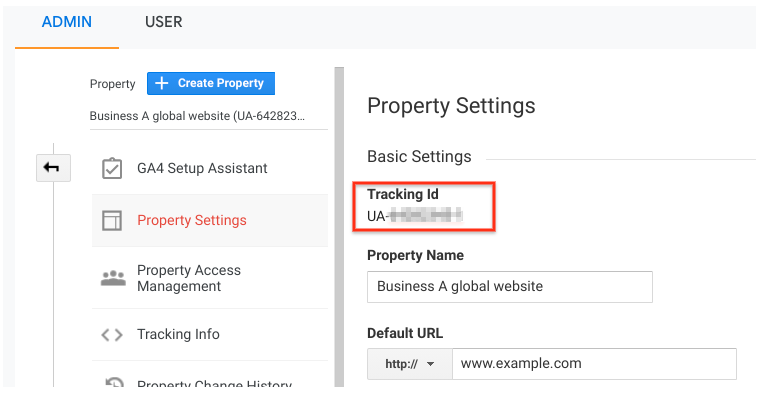Viewport: 762px width, 397px height.
Task: Click the Tracking Info code brackets icon
Action: 112,335
